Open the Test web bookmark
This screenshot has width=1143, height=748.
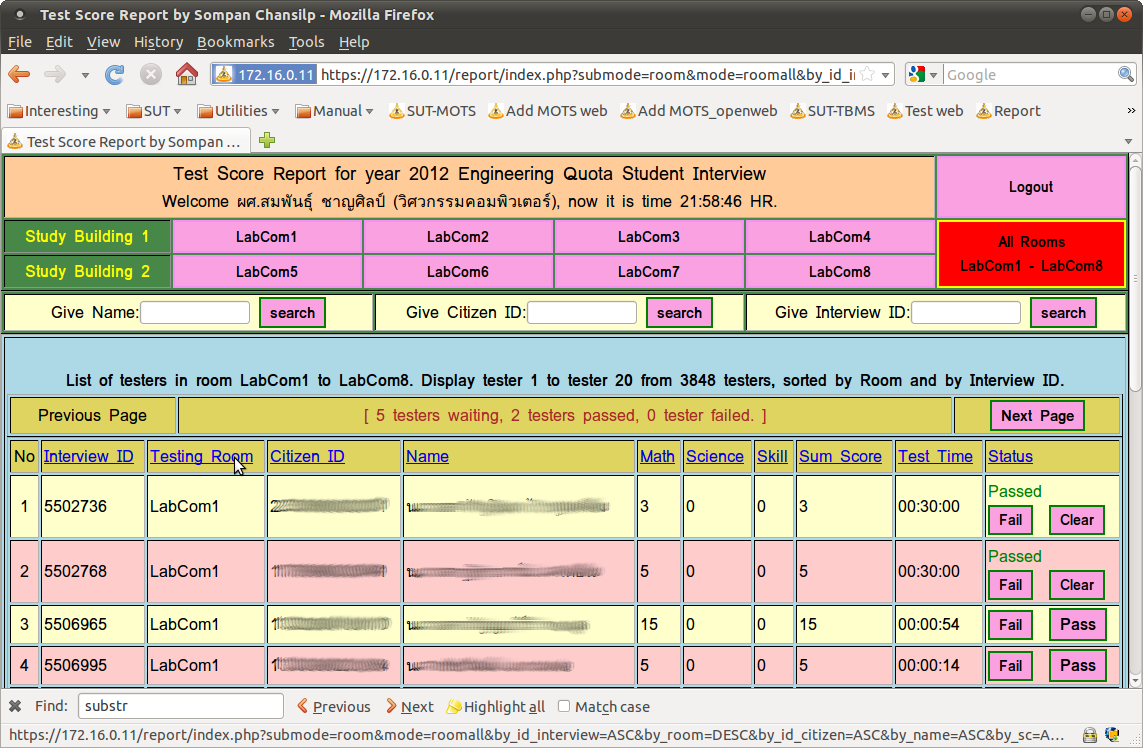coord(925,111)
